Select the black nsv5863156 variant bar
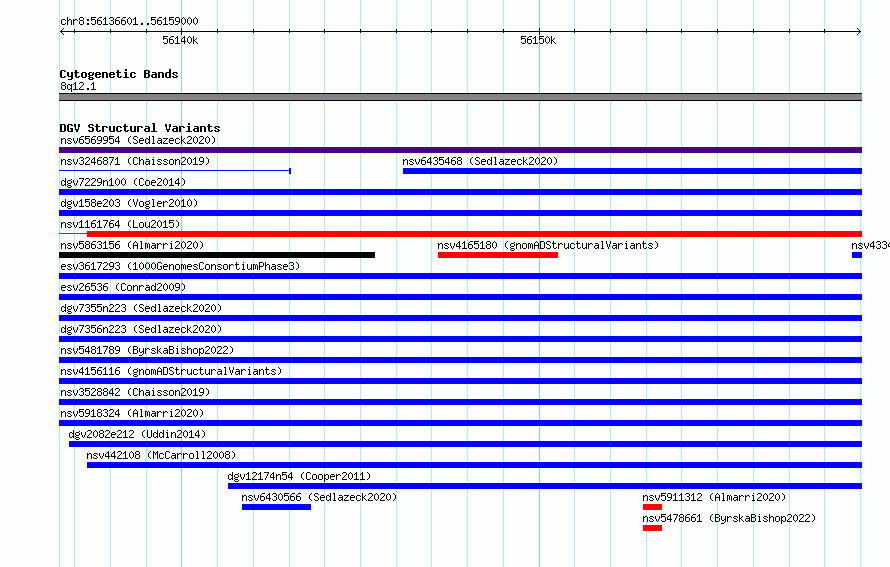This screenshot has height=567, width=890. click(217, 255)
